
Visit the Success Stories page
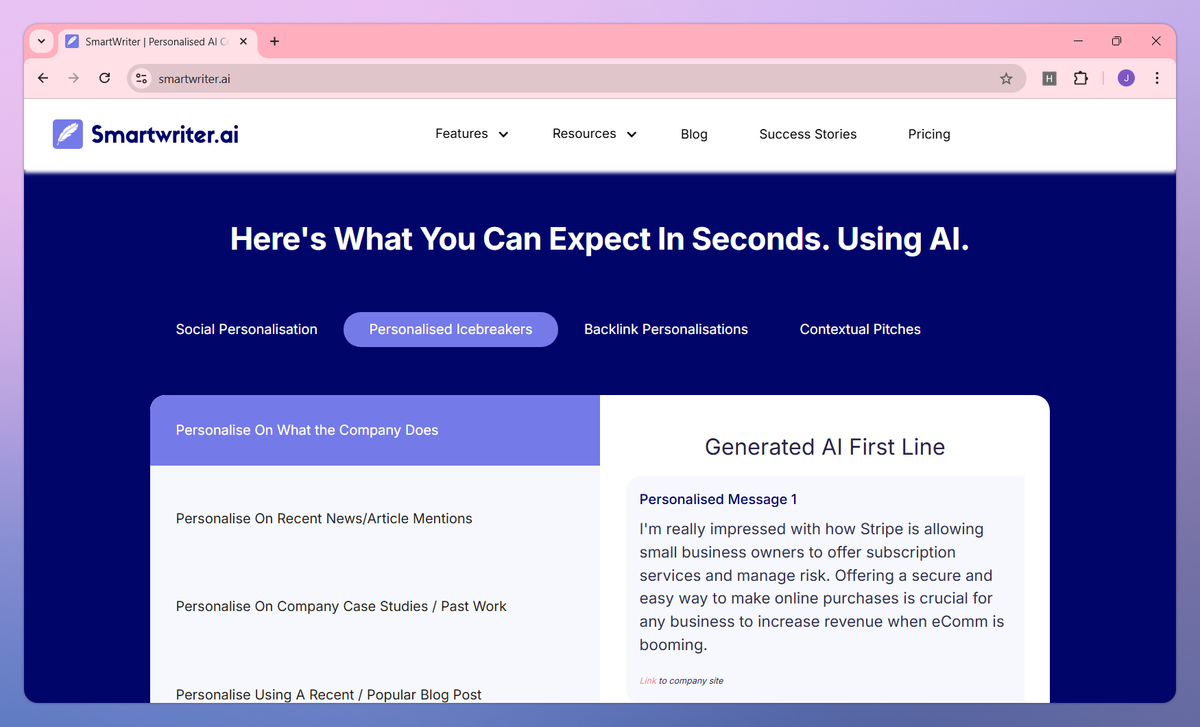click(x=808, y=133)
